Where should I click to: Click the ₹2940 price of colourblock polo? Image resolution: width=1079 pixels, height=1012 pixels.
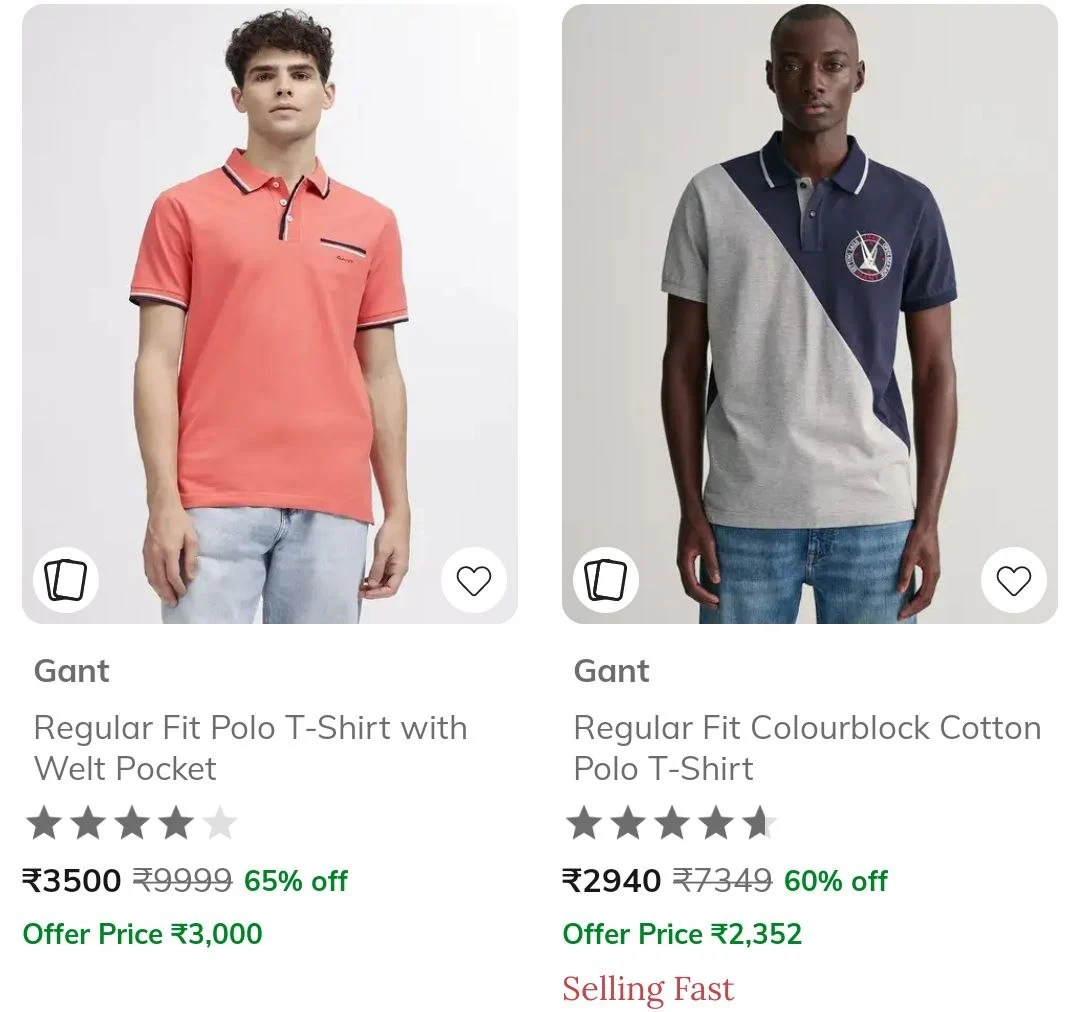click(x=611, y=881)
